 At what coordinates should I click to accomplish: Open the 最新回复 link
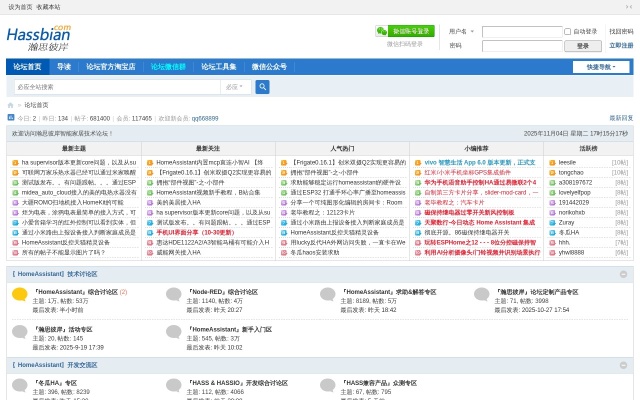click(621, 118)
